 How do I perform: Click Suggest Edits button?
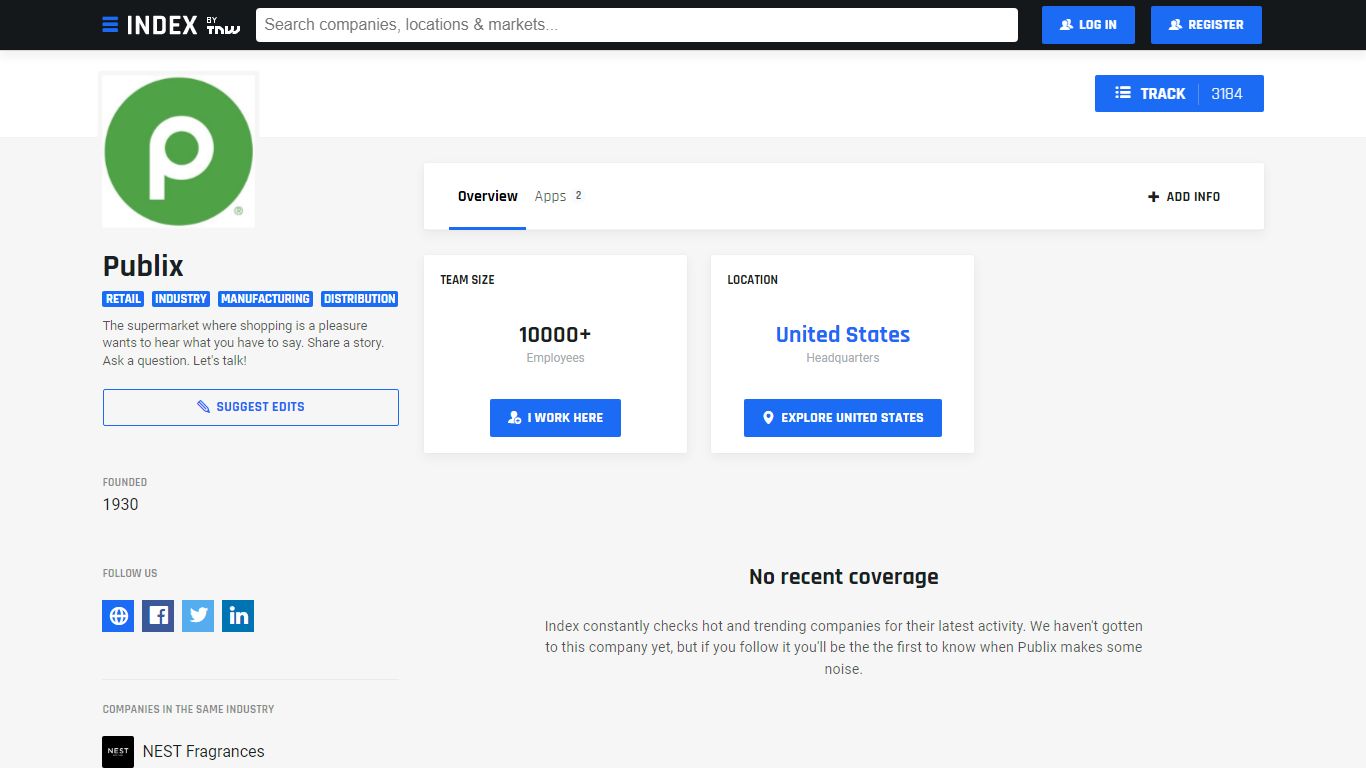pos(251,407)
